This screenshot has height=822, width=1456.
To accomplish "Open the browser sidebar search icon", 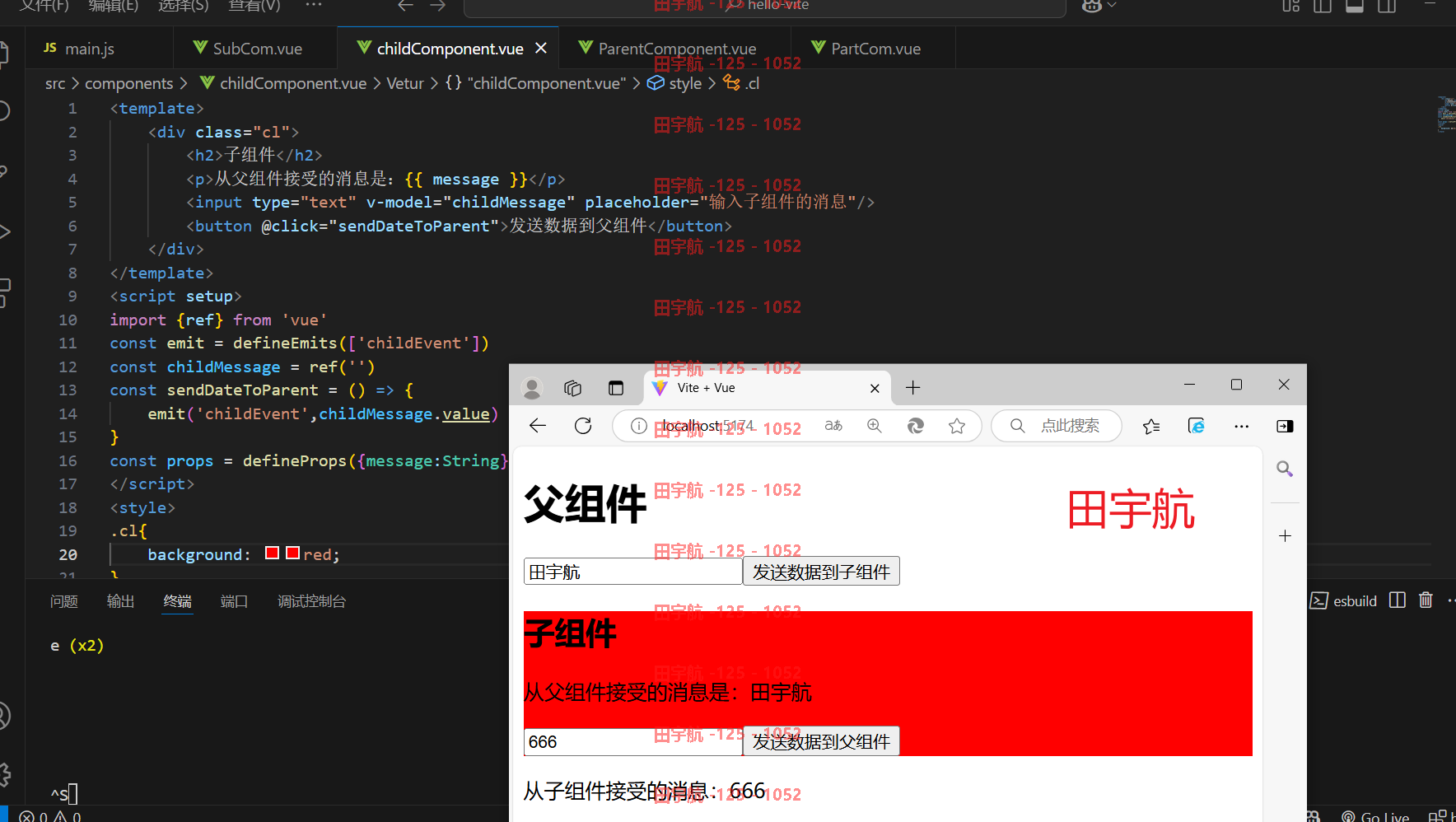I will pyautogui.click(x=1285, y=469).
